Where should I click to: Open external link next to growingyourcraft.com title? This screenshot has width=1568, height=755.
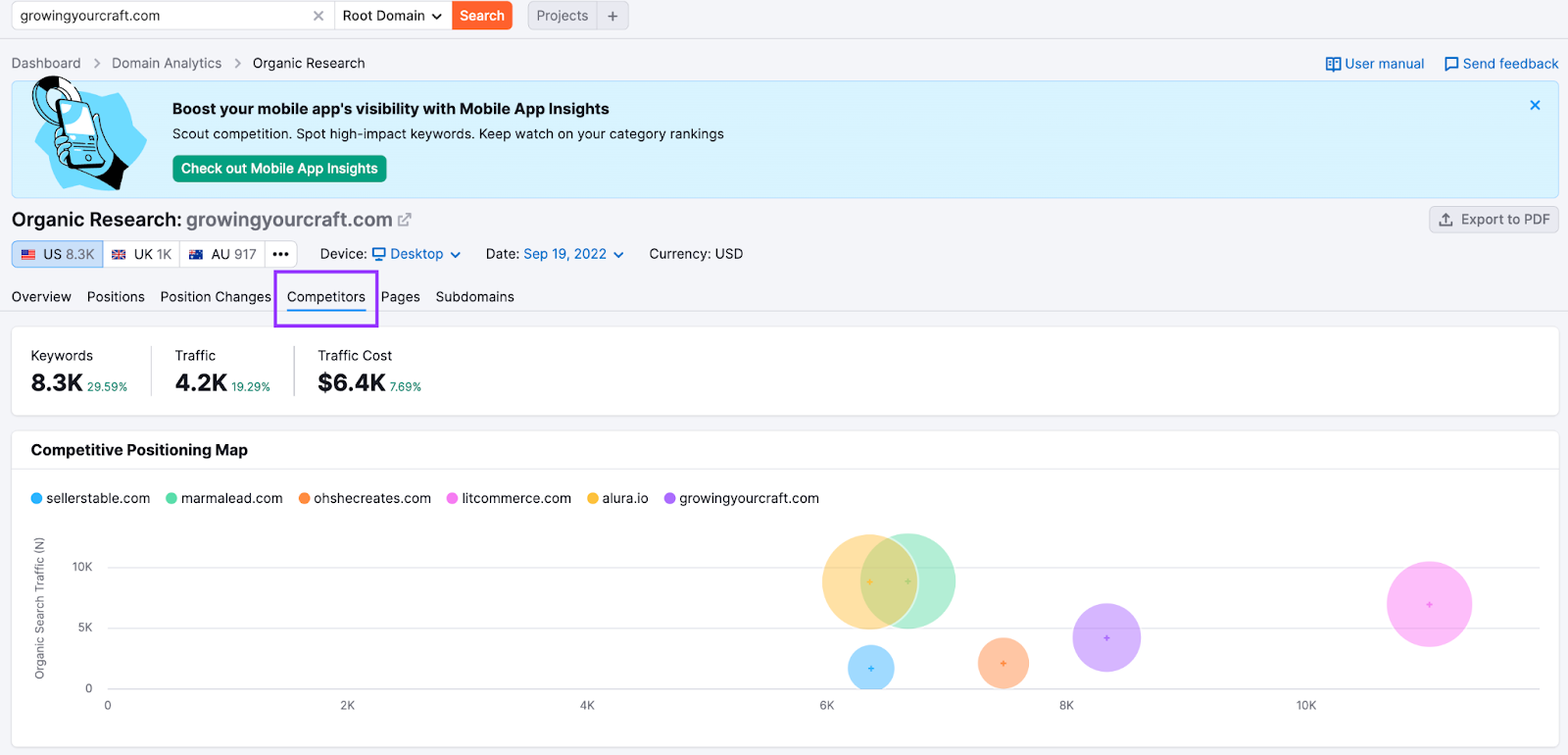pyautogui.click(x=405, y=220)
